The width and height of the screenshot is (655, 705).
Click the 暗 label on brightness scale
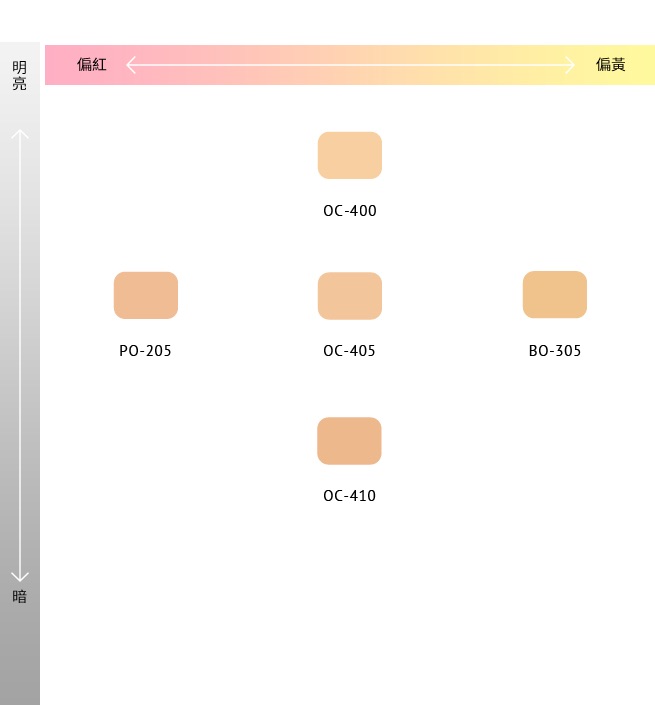[20, 597]
